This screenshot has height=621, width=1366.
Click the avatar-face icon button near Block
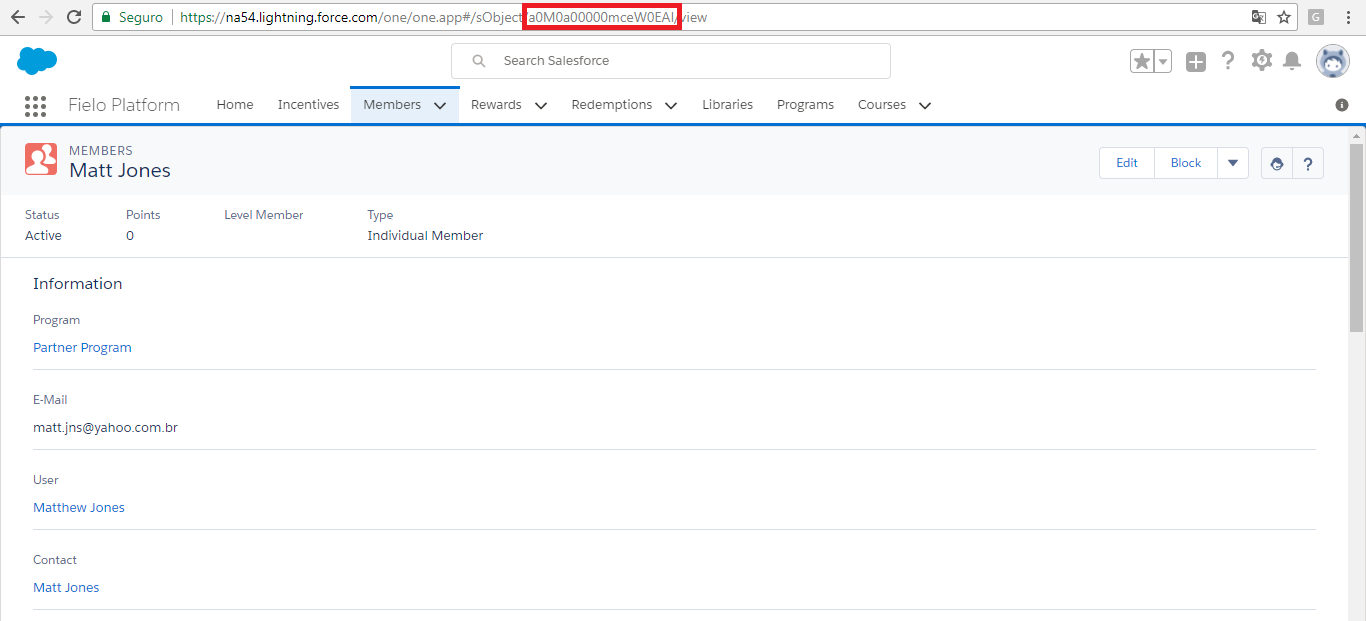1276,163
